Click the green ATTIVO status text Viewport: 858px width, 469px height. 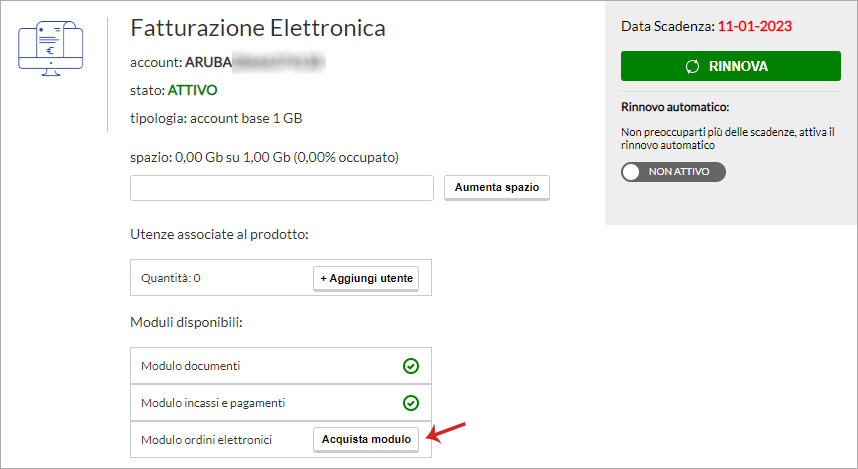tap(192, 90)
